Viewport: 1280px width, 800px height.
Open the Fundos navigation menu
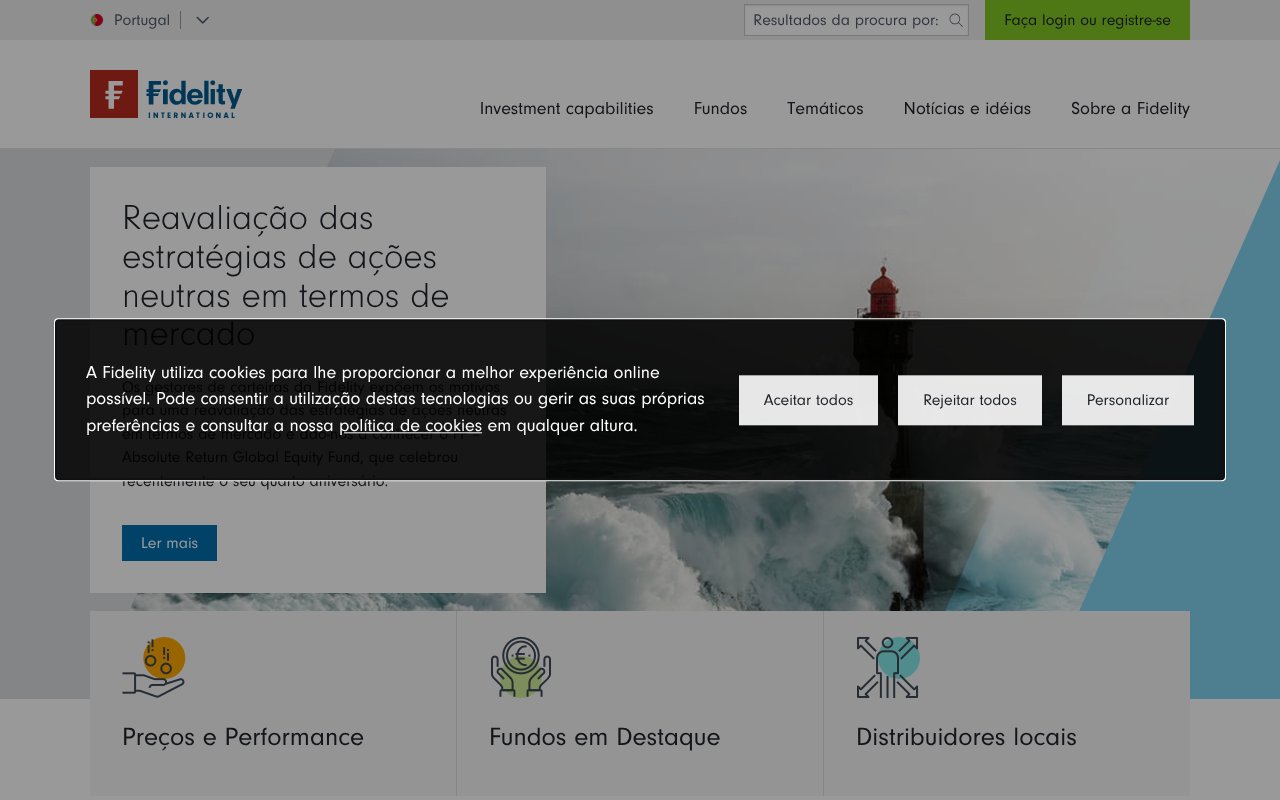coord(719,109)
